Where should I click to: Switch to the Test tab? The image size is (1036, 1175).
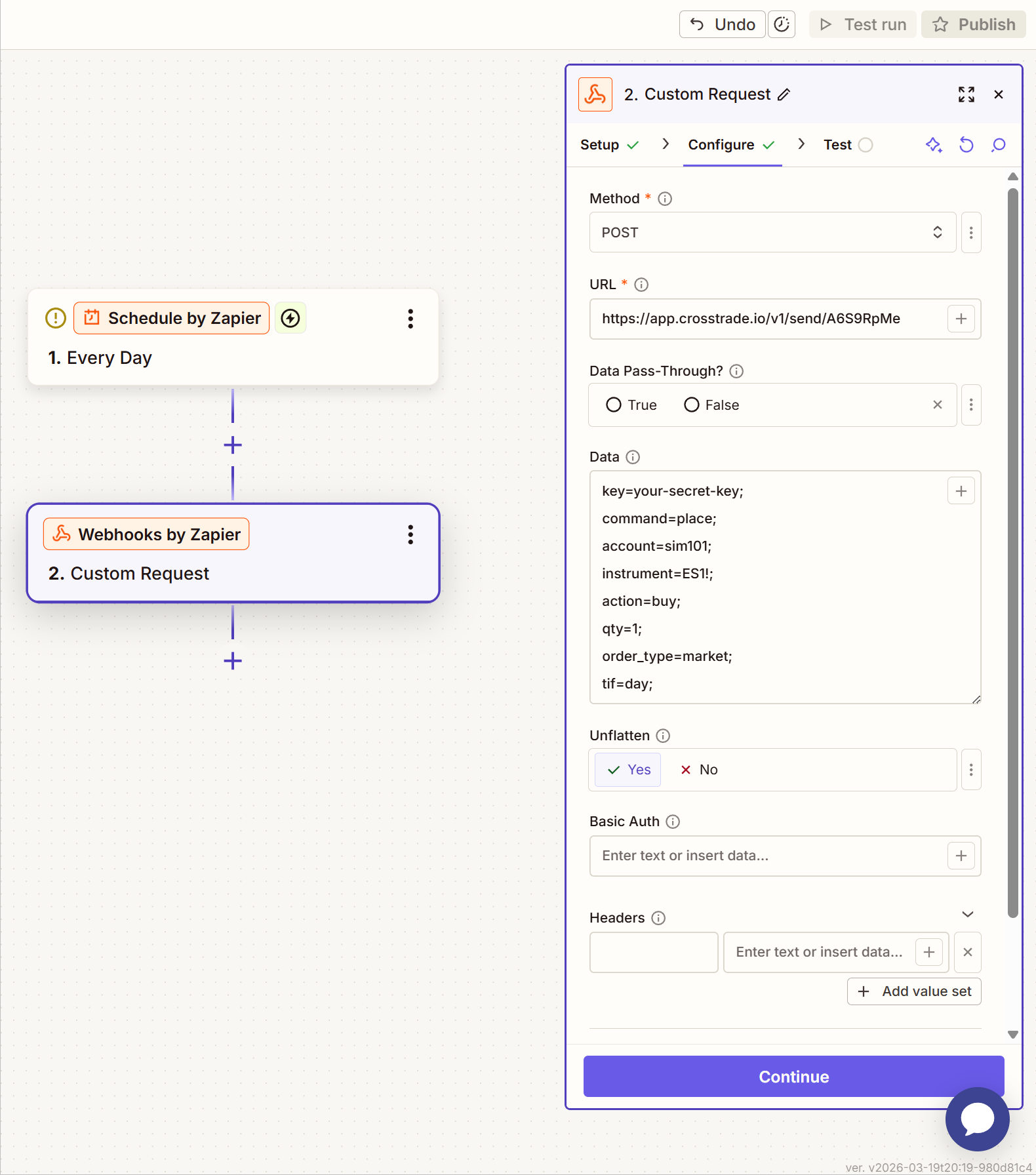click(x=848, y=145)
